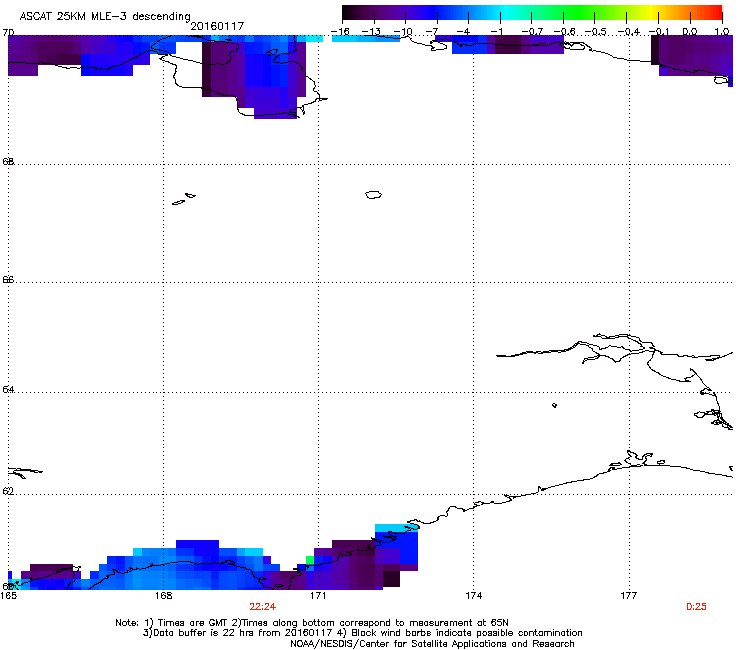Click the '-10' color bar label

(403, 32)
